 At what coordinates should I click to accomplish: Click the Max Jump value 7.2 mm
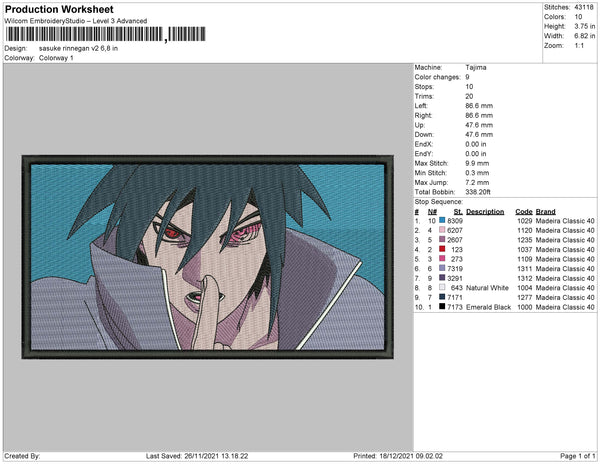(477, 182)
